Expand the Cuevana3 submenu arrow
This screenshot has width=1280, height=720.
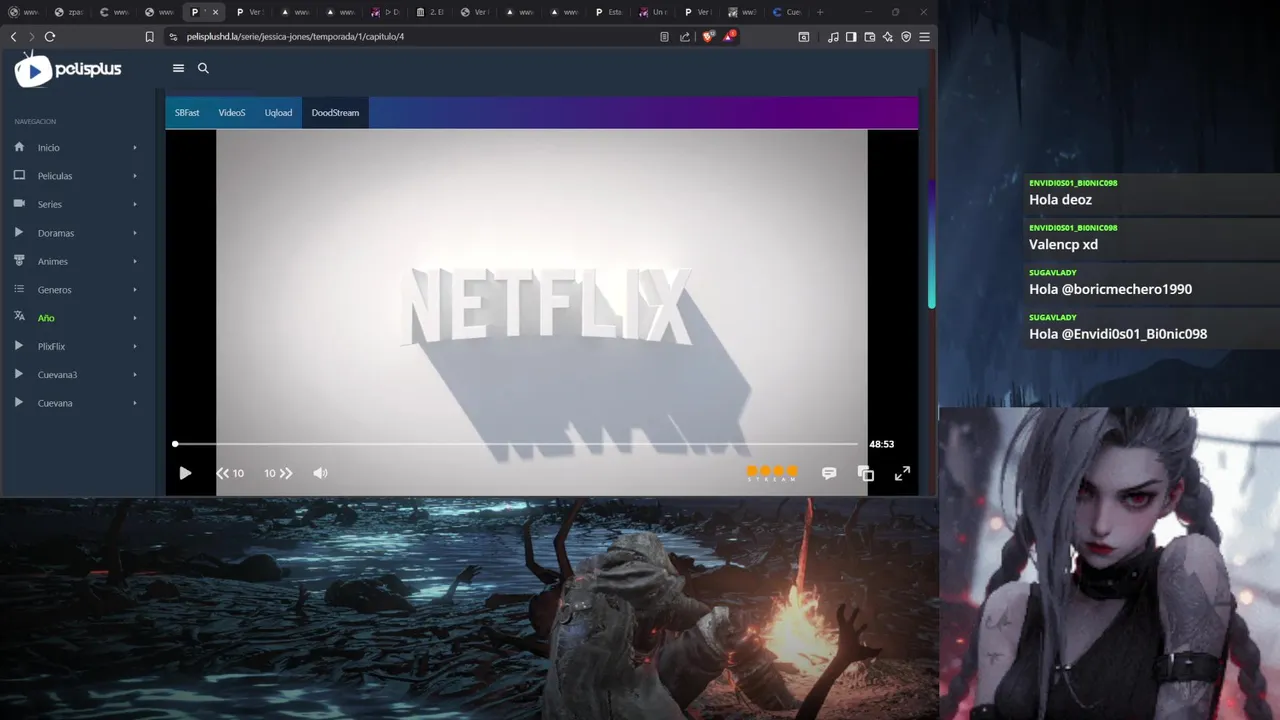point(135,375)
